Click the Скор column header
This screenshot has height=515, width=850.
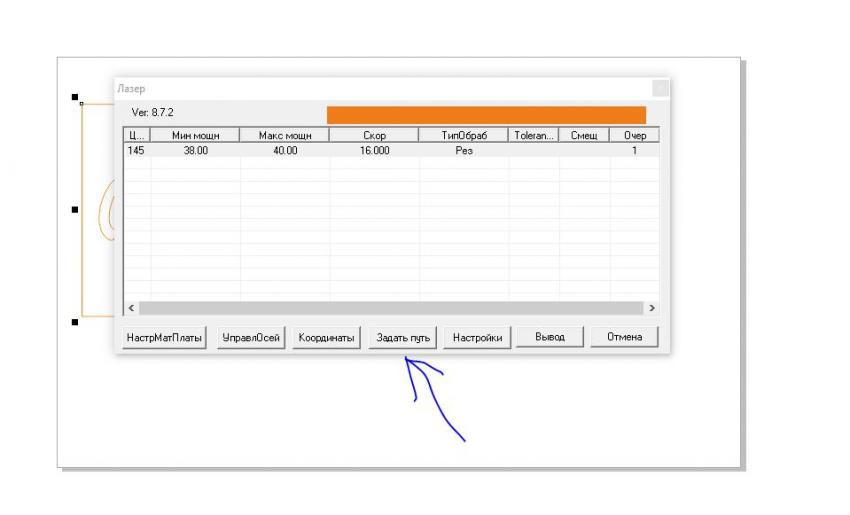[x=374, y=135]
